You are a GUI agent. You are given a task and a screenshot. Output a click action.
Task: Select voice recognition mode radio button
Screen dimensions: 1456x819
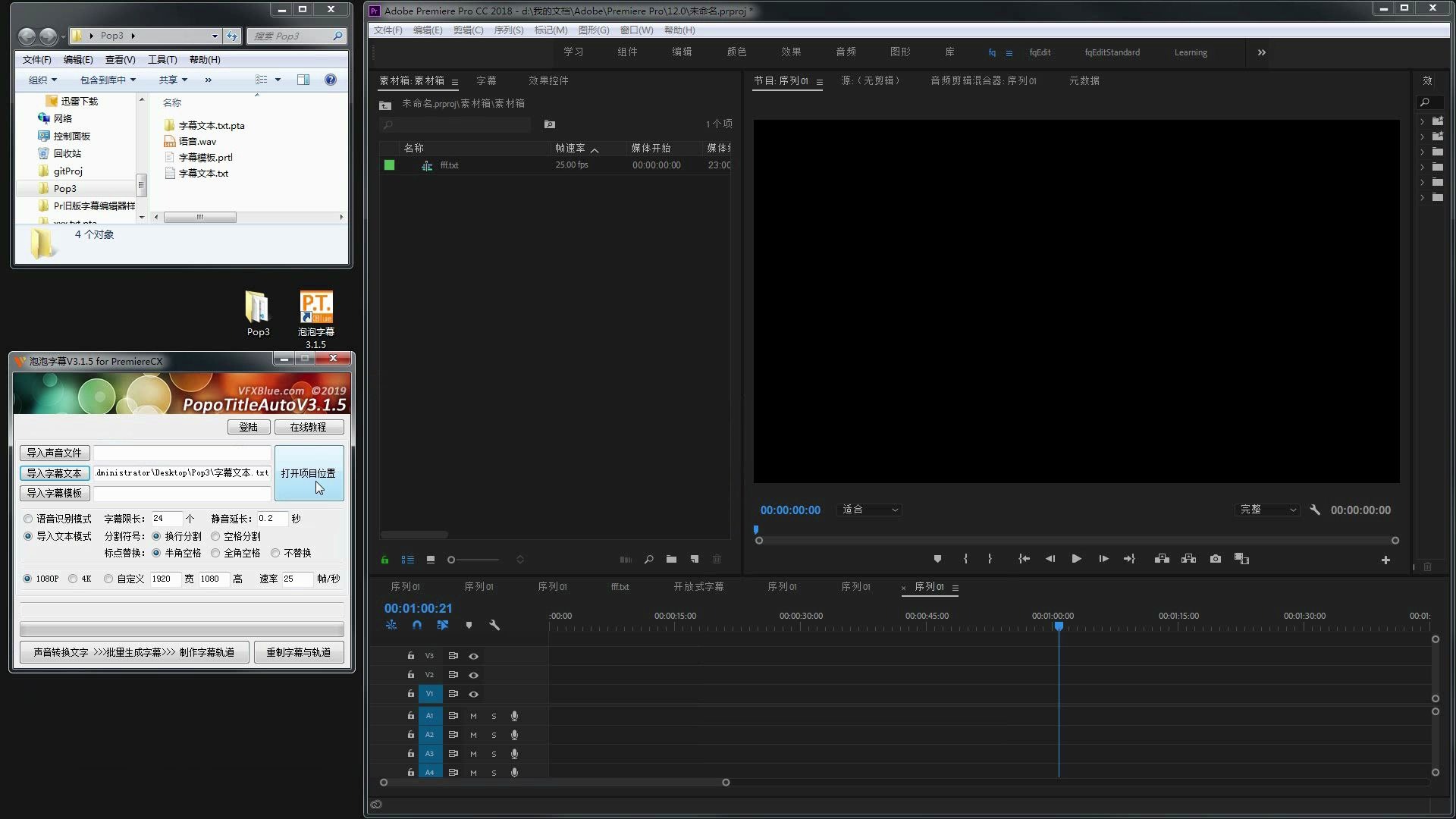click(28, 519)
